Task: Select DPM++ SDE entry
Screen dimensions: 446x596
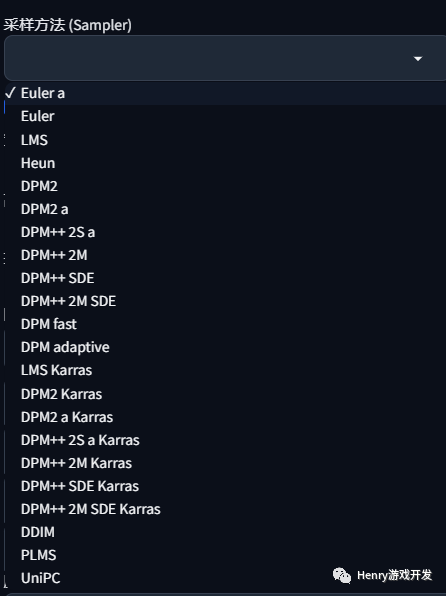Action: point(225,278)
